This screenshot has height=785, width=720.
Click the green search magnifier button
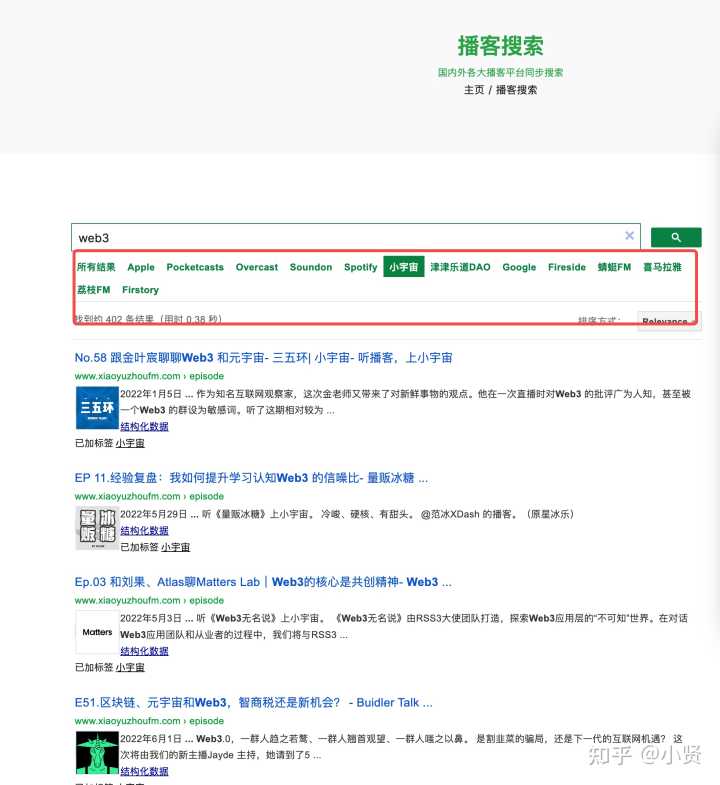pos(676,237)
